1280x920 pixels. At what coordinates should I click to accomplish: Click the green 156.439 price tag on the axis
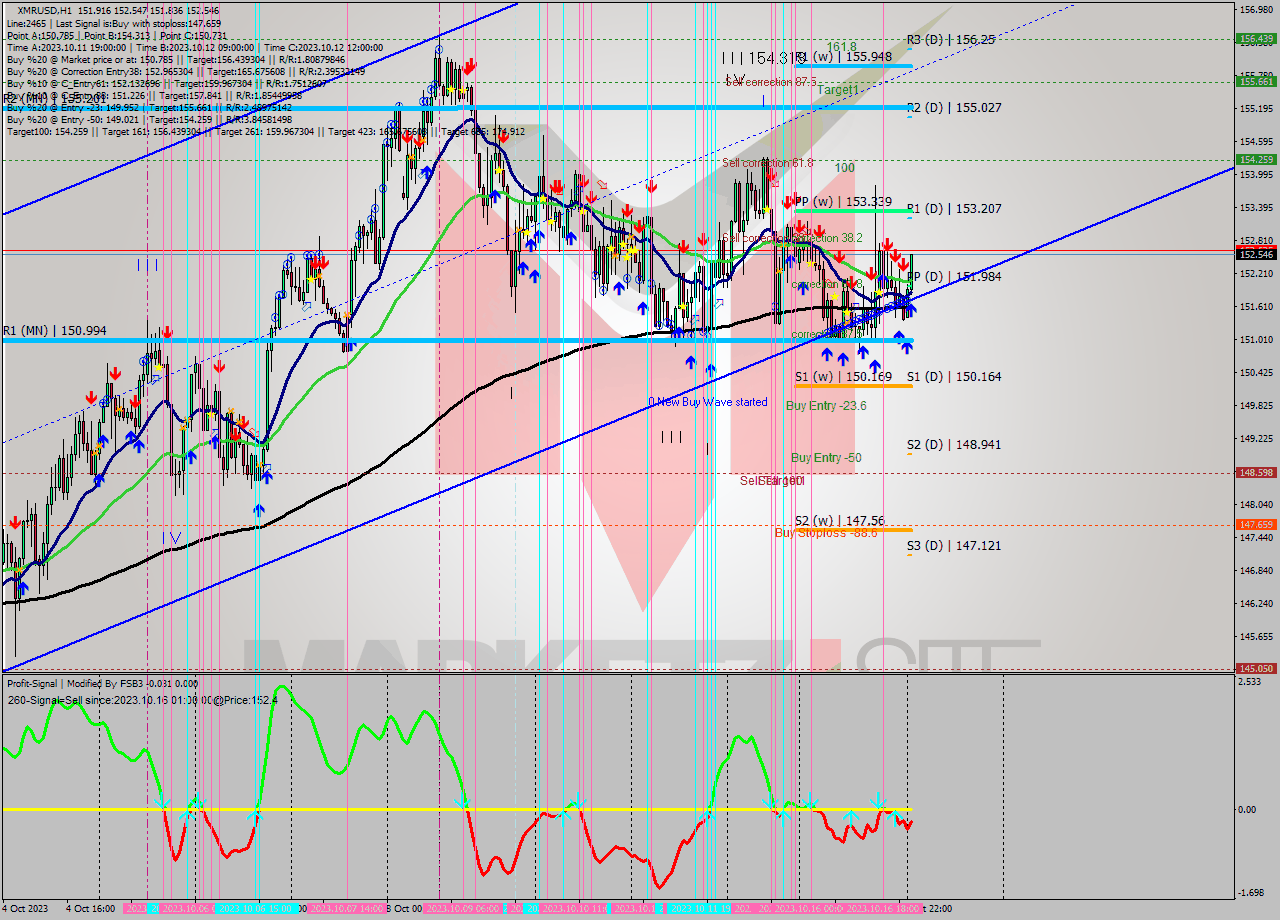click(x=1255, y=39)
